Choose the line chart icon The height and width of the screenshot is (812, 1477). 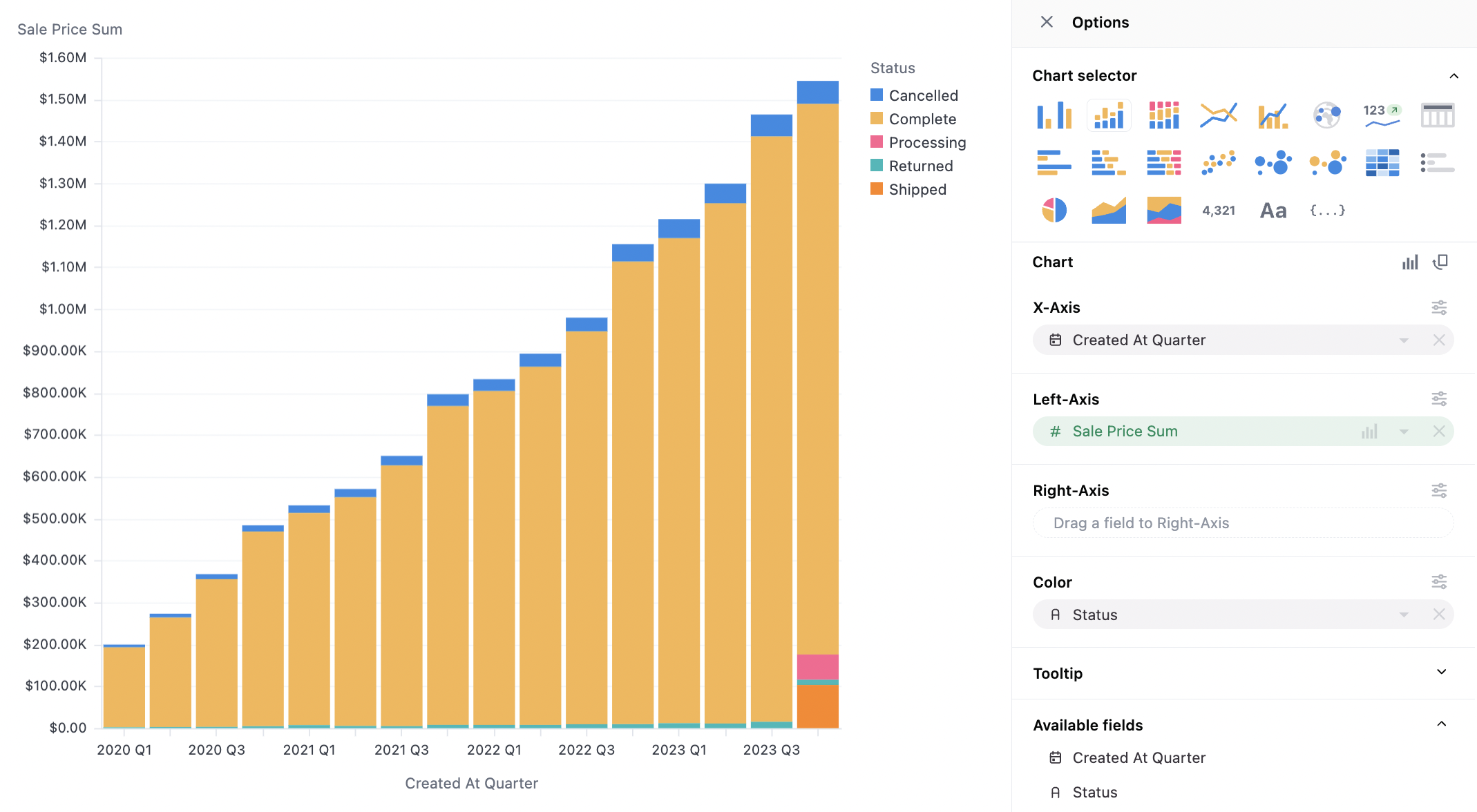(1218, 115)
